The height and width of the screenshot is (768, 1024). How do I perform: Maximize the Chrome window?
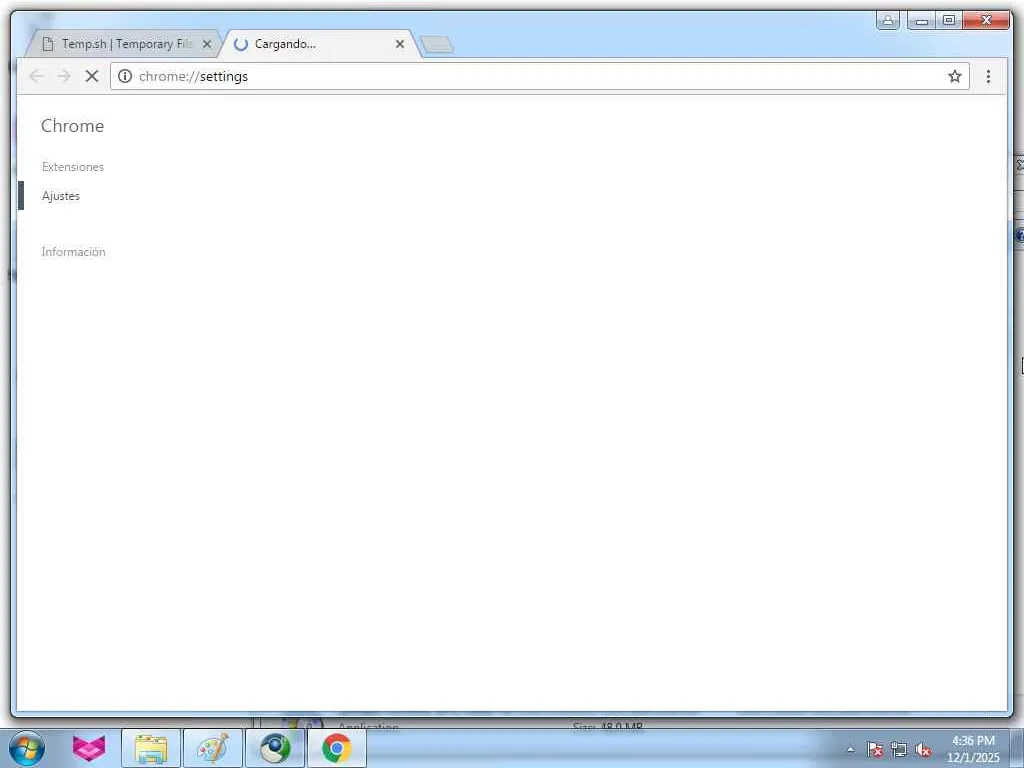tap(949, 20)
